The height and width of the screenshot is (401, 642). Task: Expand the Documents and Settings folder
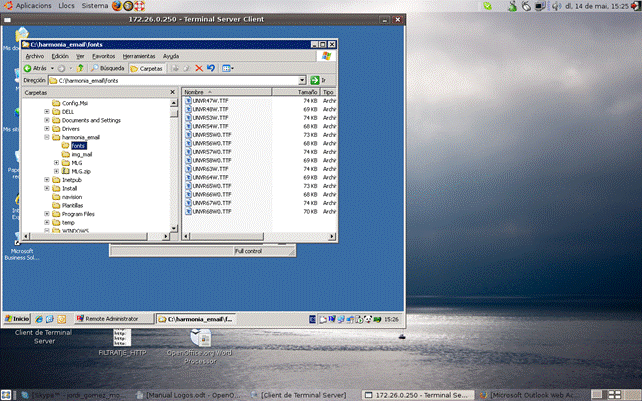pyautogui.click(x=46, y=120)
